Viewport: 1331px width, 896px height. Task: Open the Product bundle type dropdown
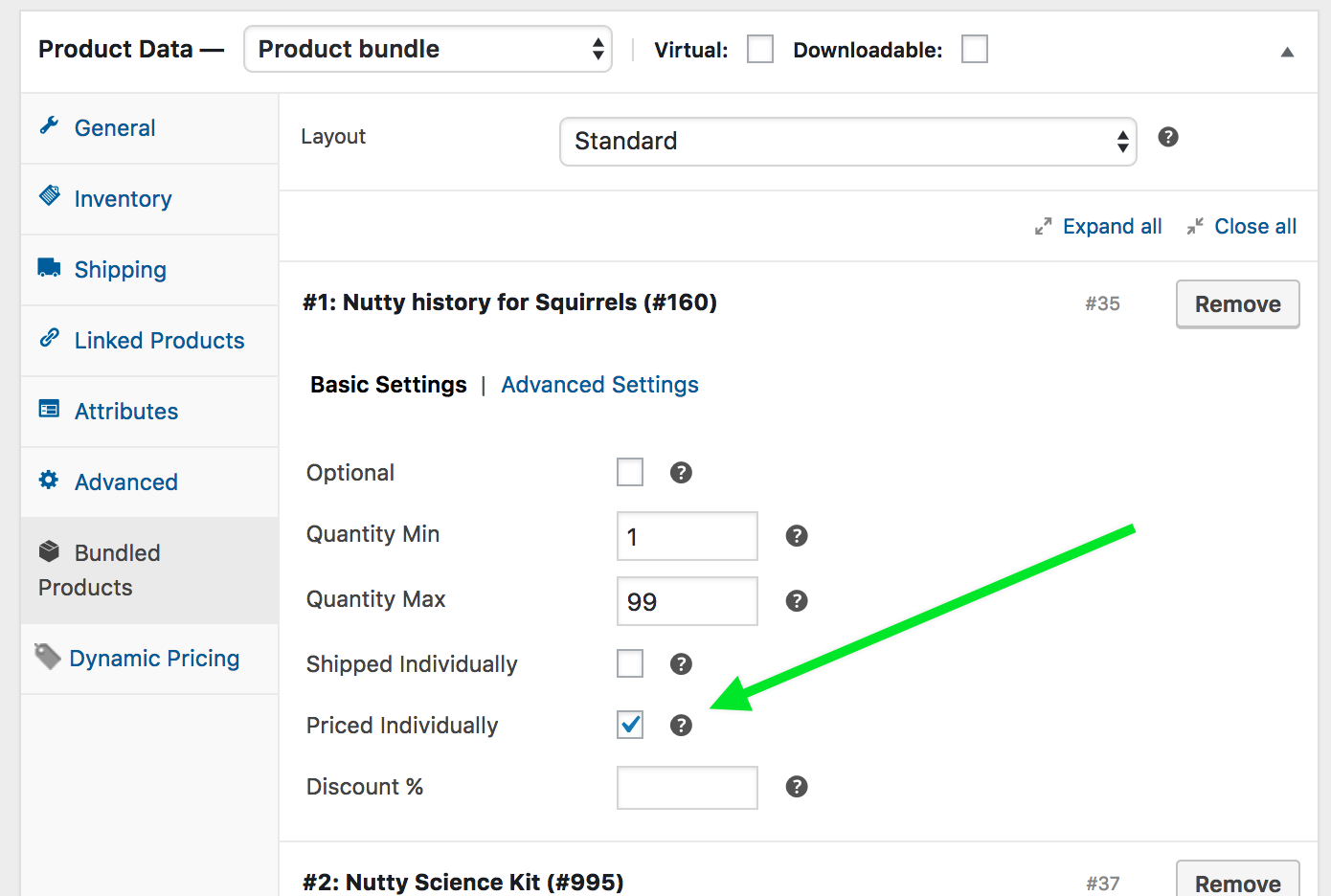coord(428,49)
